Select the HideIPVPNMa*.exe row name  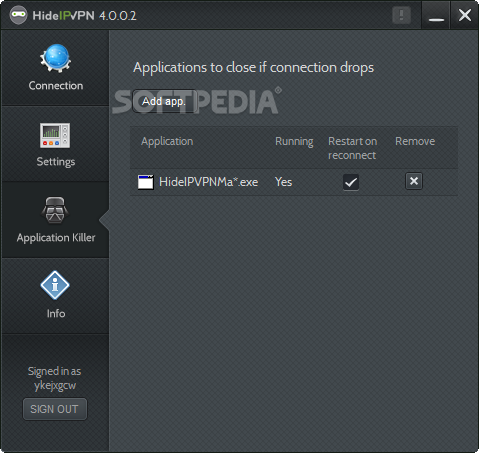pos(208,182)
